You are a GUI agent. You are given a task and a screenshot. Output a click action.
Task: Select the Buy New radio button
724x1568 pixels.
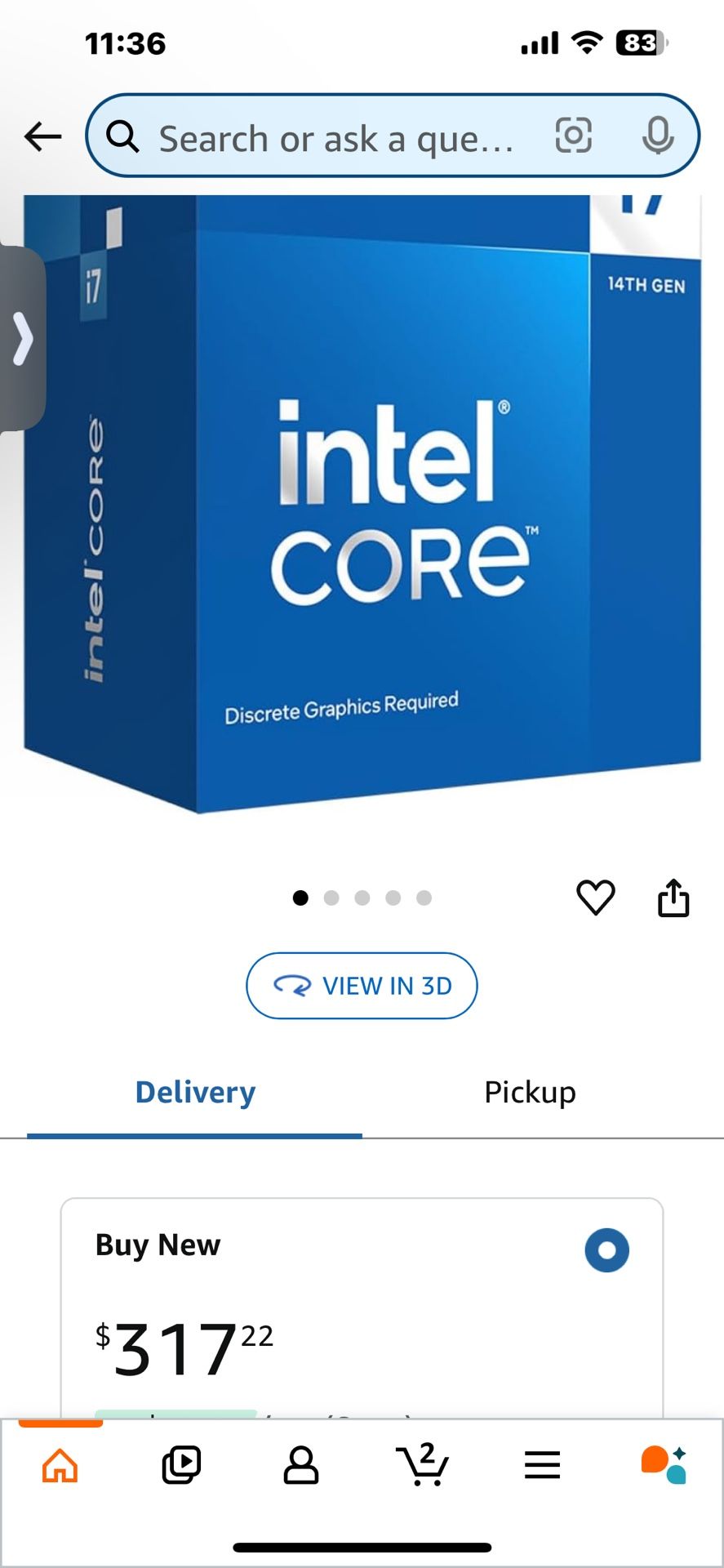click(x=607, y=1250)
